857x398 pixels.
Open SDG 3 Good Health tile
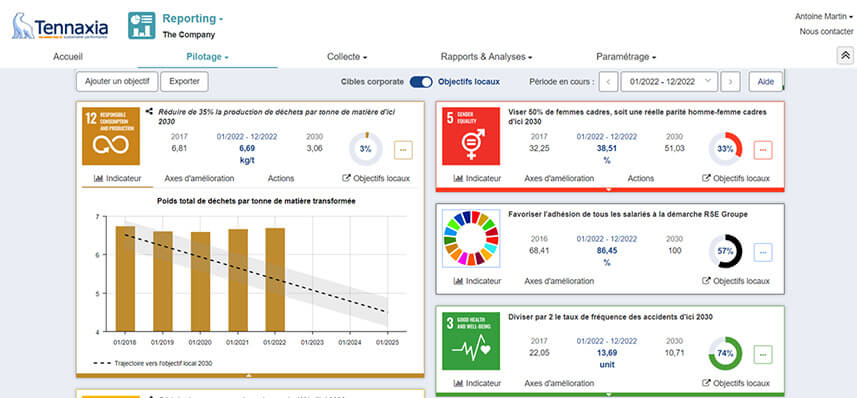471,341
